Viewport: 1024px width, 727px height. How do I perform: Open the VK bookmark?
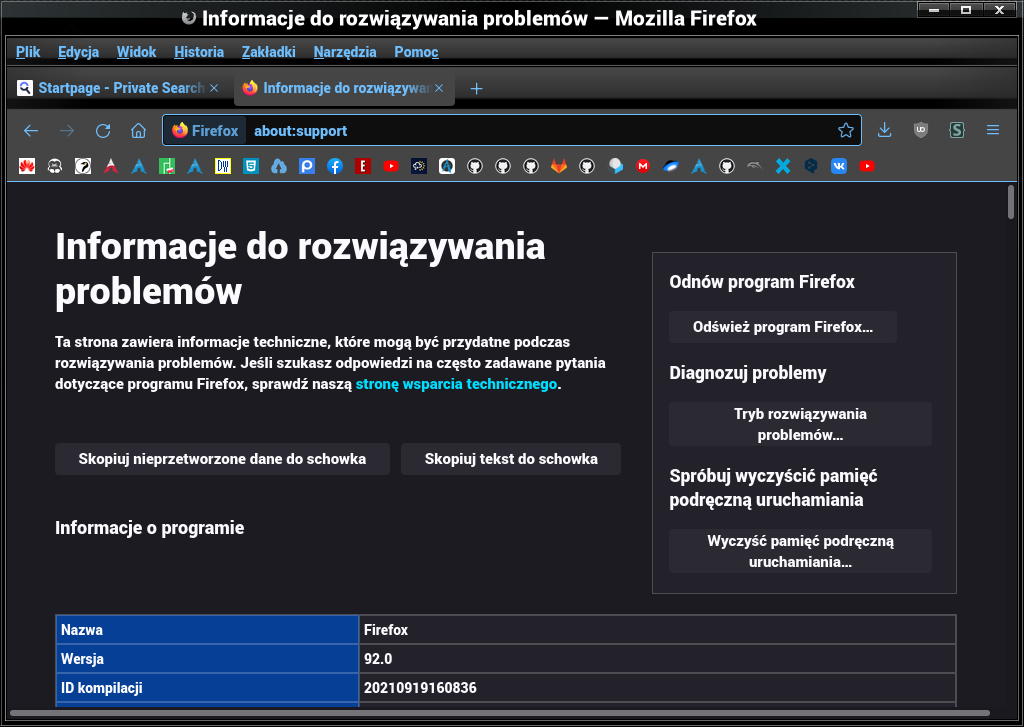[x=839, y=167]
